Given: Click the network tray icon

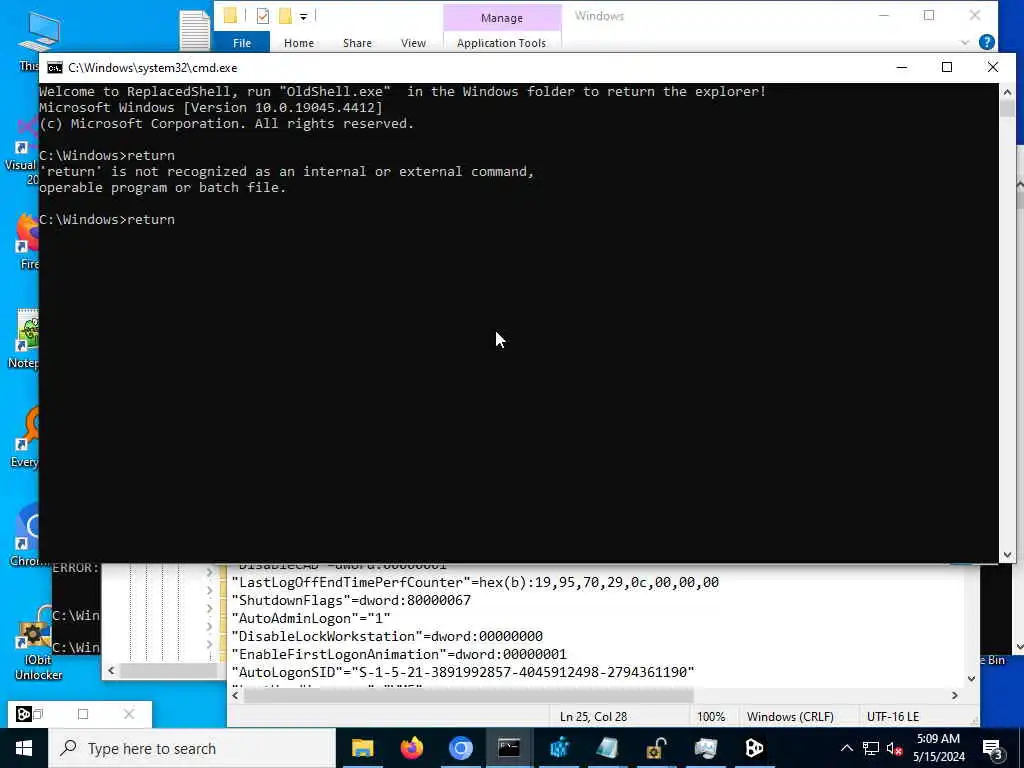Looking at the screenshot, I should point(871,748).
